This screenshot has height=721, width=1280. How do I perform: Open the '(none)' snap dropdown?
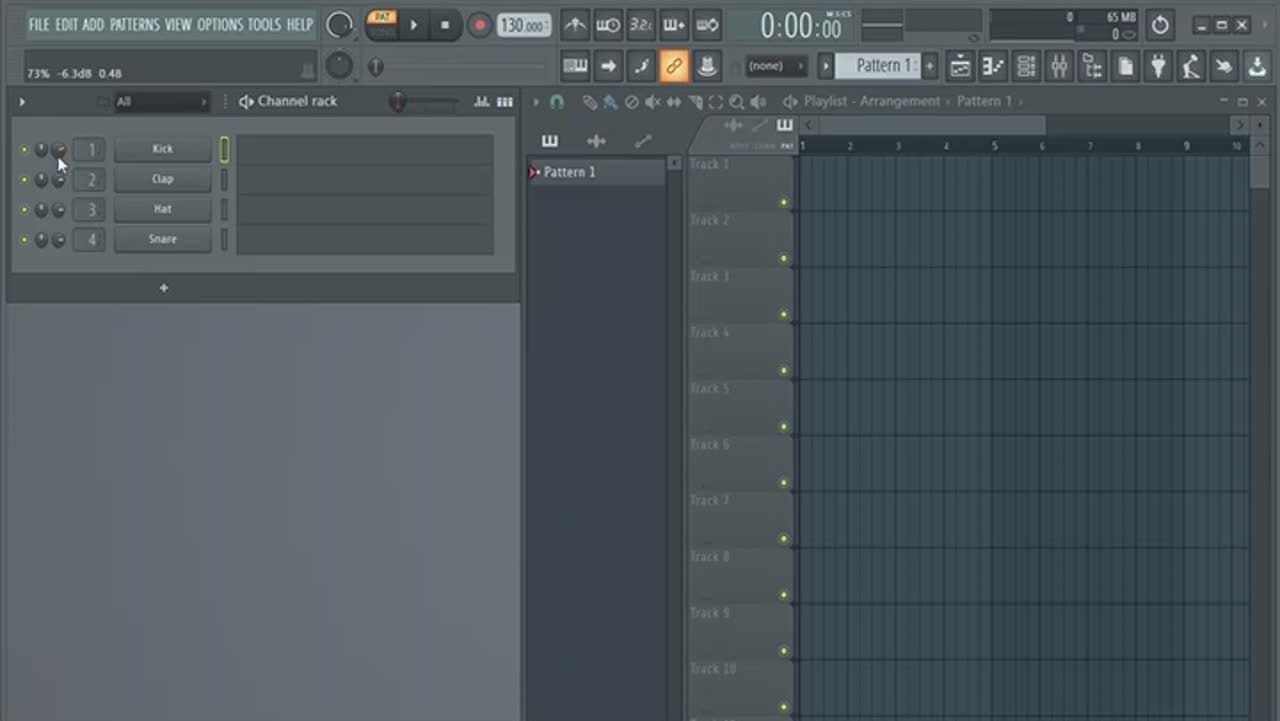(x=775, y=67)
